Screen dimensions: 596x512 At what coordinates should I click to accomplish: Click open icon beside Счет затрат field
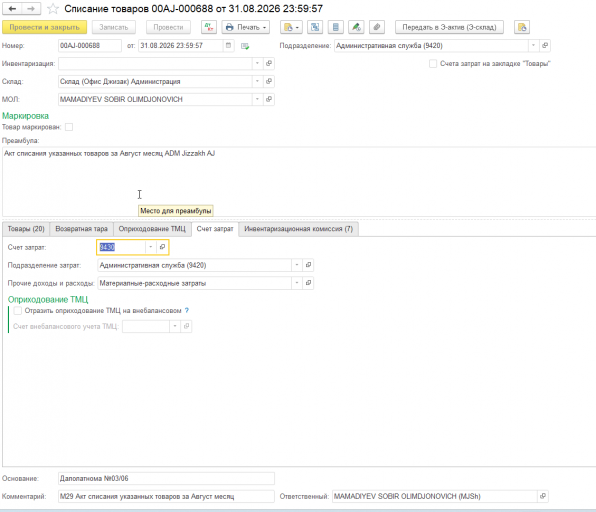pyautogui.click(x=162, y=247)
